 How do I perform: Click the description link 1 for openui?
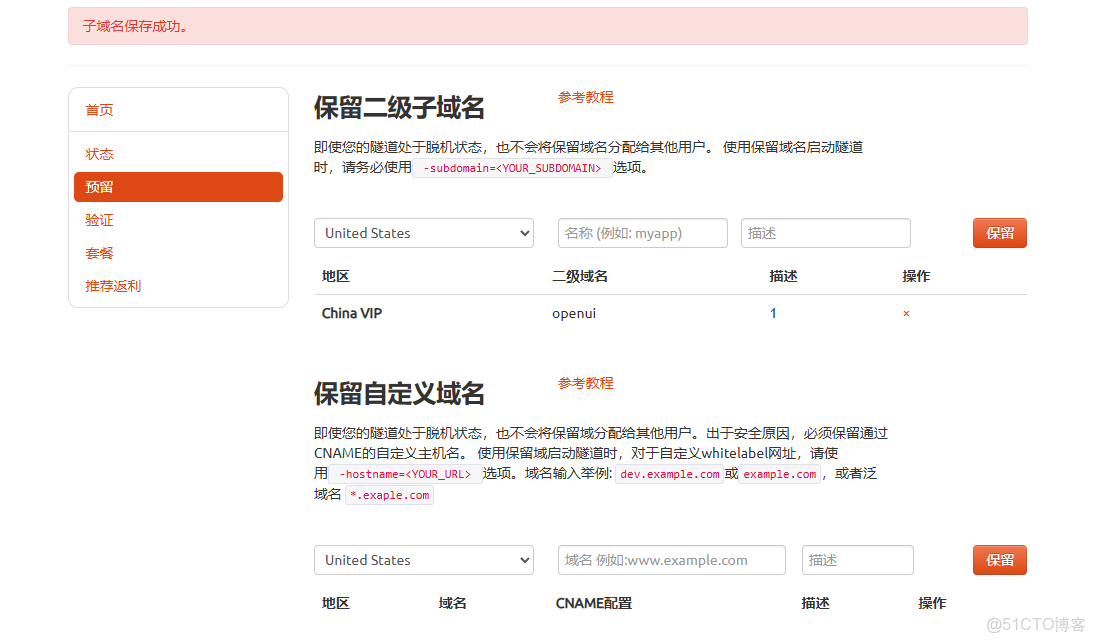coord(772,313)
